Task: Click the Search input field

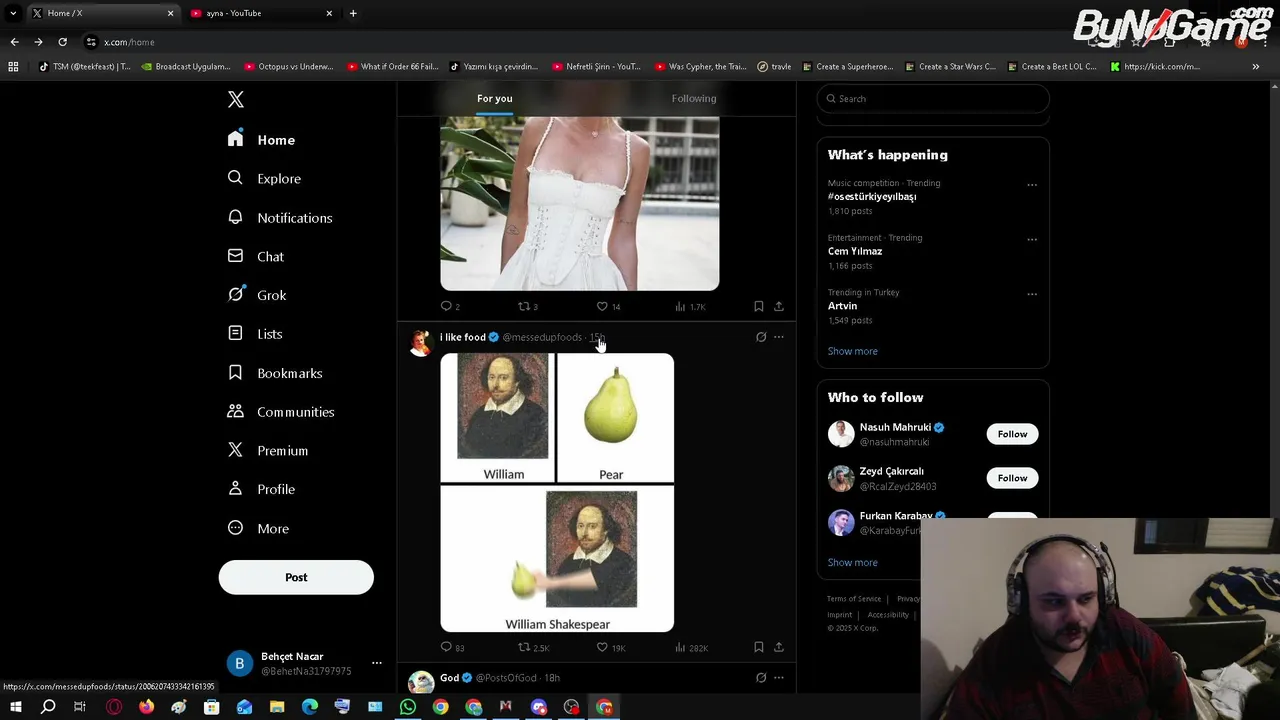Action: 933,98
